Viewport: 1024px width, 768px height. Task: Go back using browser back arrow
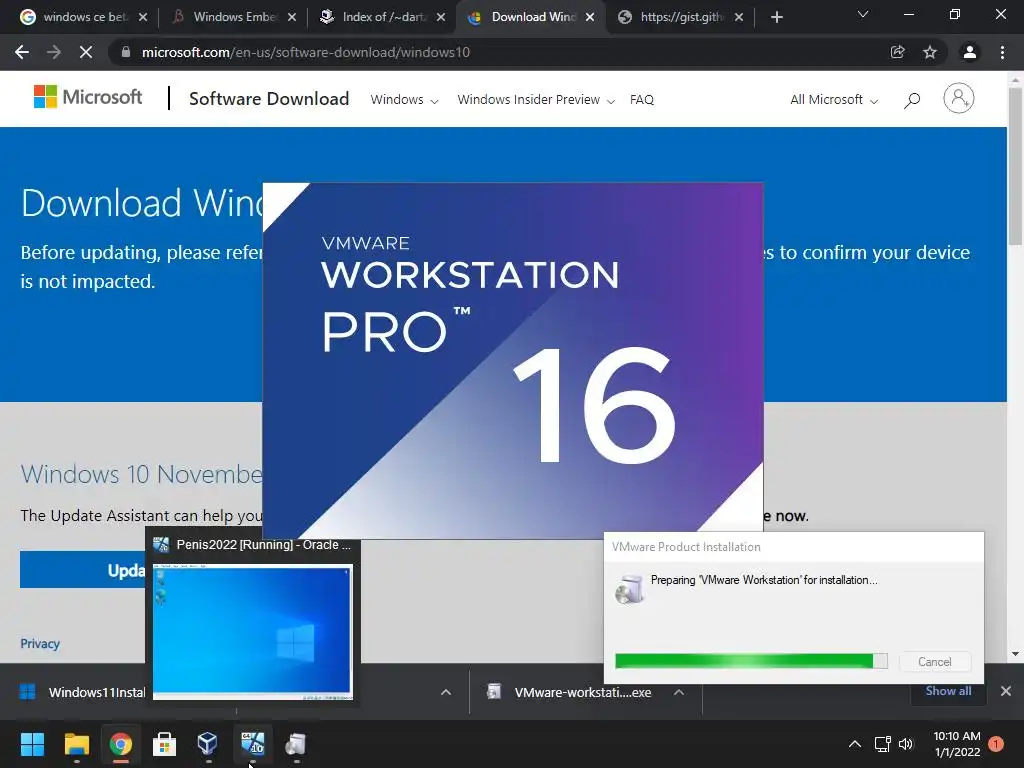coord(22,52)
